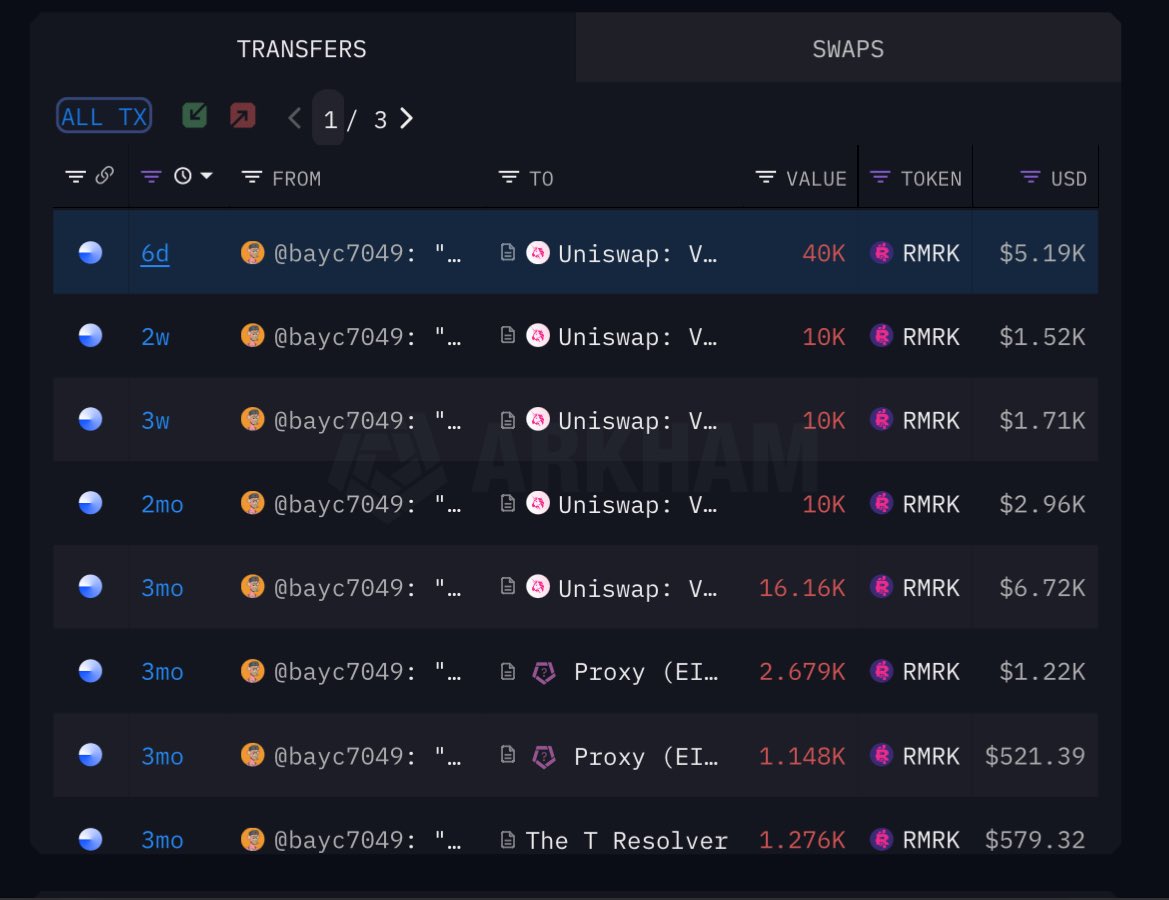The height and width of the screenshot is (900, 1169).
Task: Click the Ethereum chain icon in 2w row
Action: (90, 336)
